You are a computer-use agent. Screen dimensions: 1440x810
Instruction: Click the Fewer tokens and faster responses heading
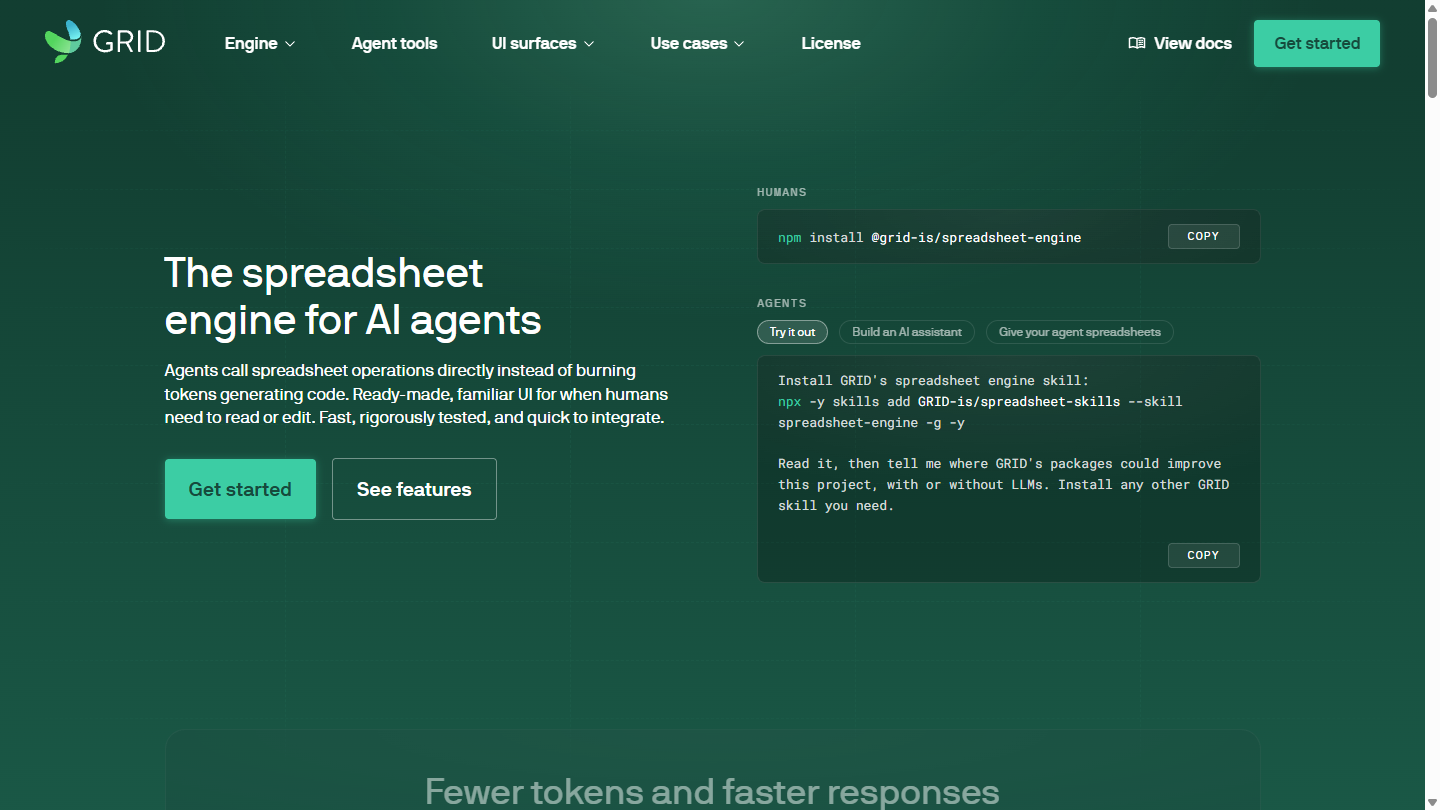(x=712, y=791)
